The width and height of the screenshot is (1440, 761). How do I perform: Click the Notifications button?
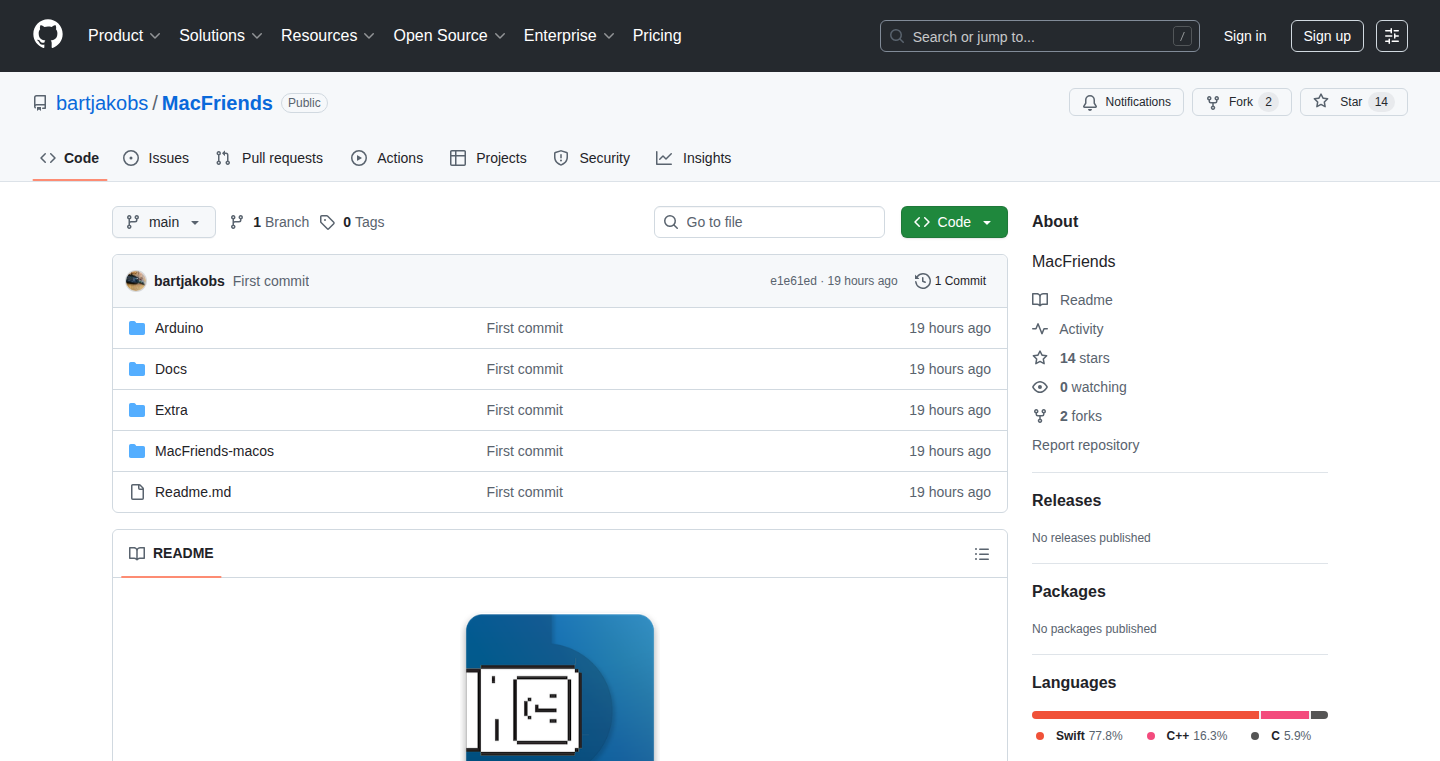pos(1127,102)
